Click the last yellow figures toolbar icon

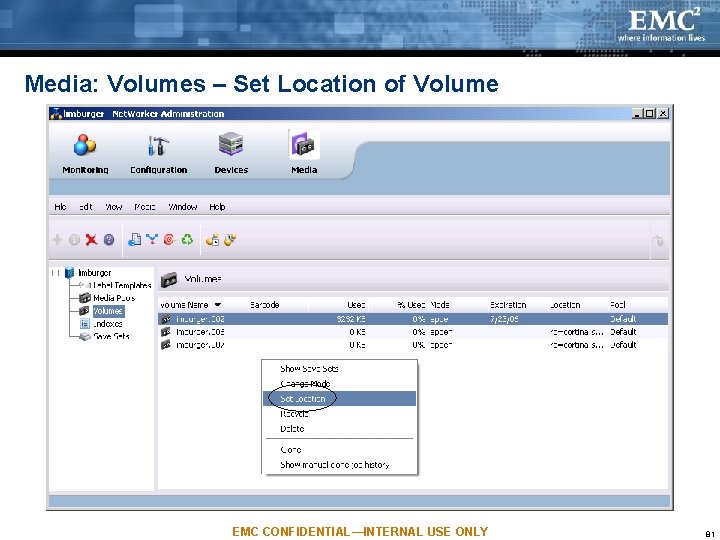230,240
